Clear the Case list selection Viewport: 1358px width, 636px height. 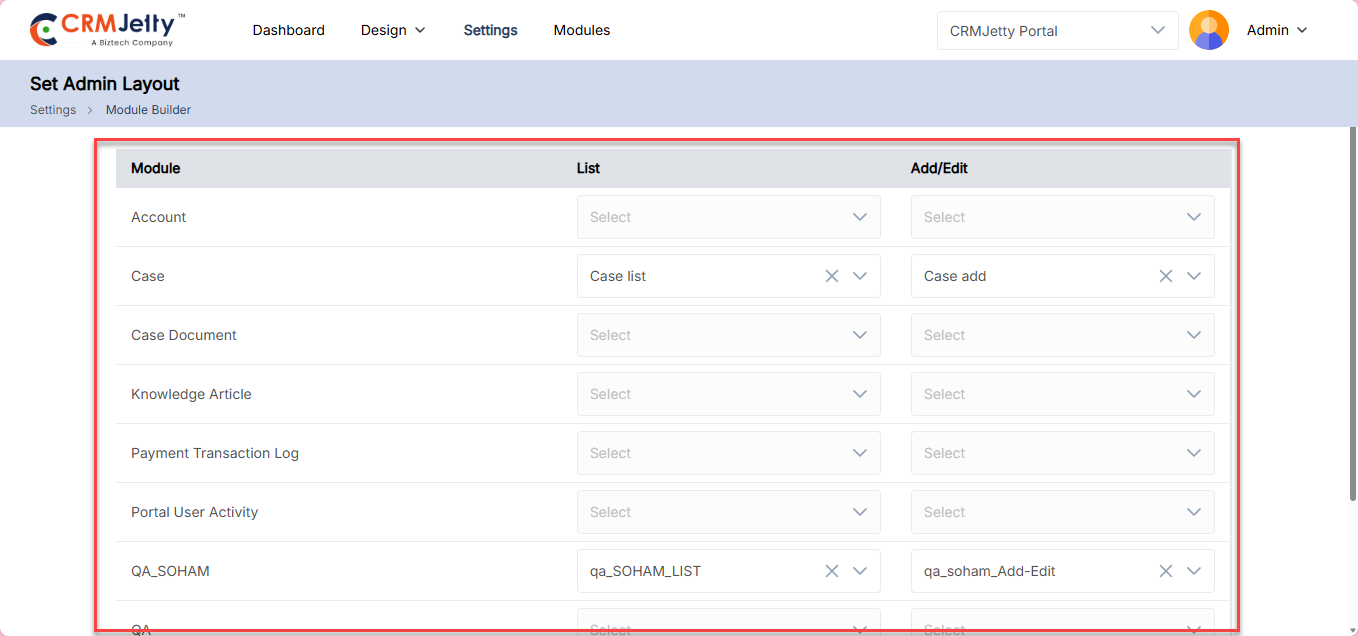(831, 276)
